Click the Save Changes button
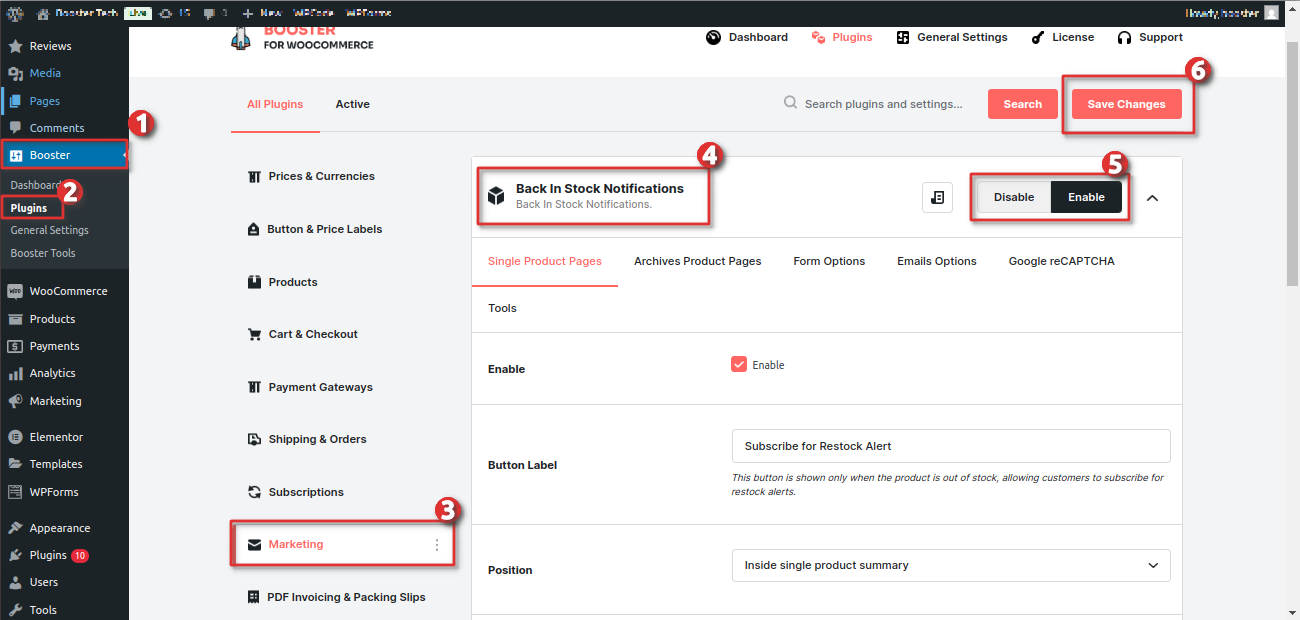 pyautogui.click(x=1127, y=104)
